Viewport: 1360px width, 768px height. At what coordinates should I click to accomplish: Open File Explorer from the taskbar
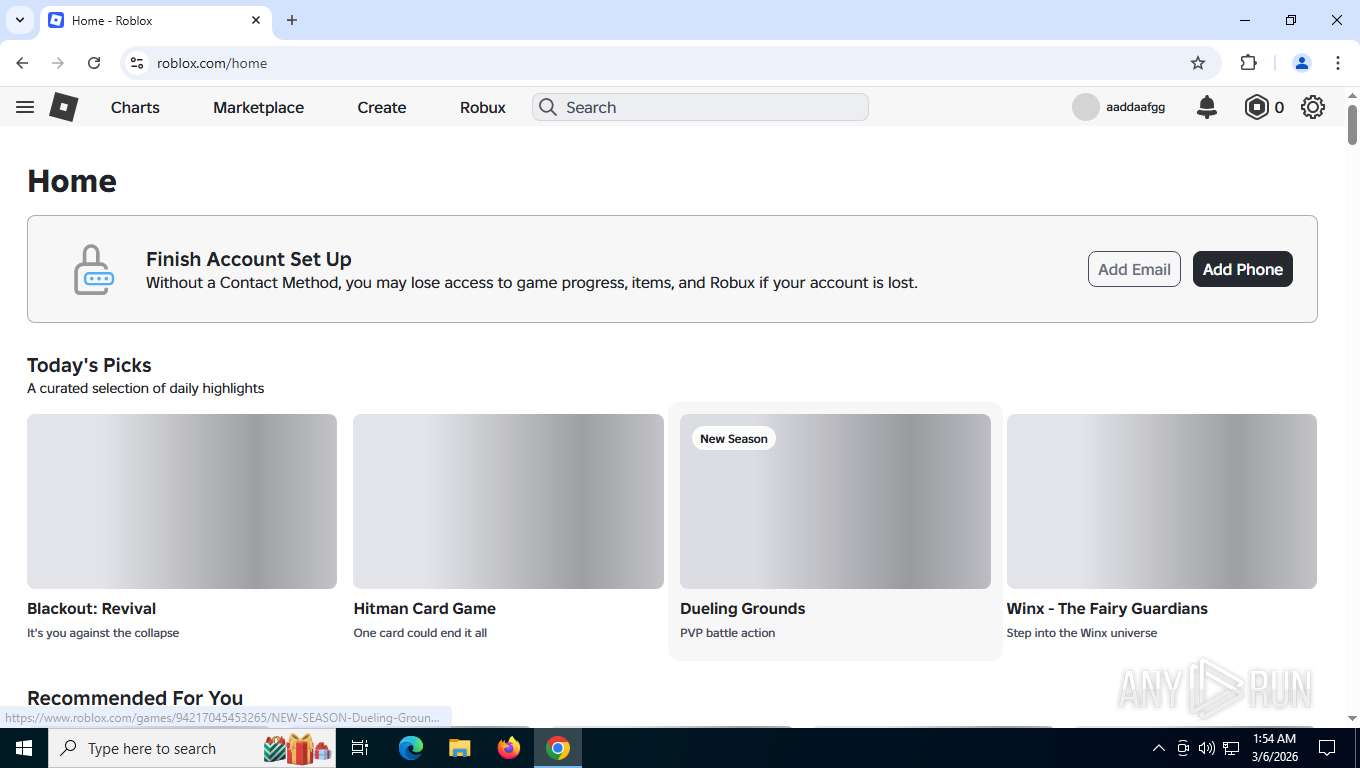460,748
